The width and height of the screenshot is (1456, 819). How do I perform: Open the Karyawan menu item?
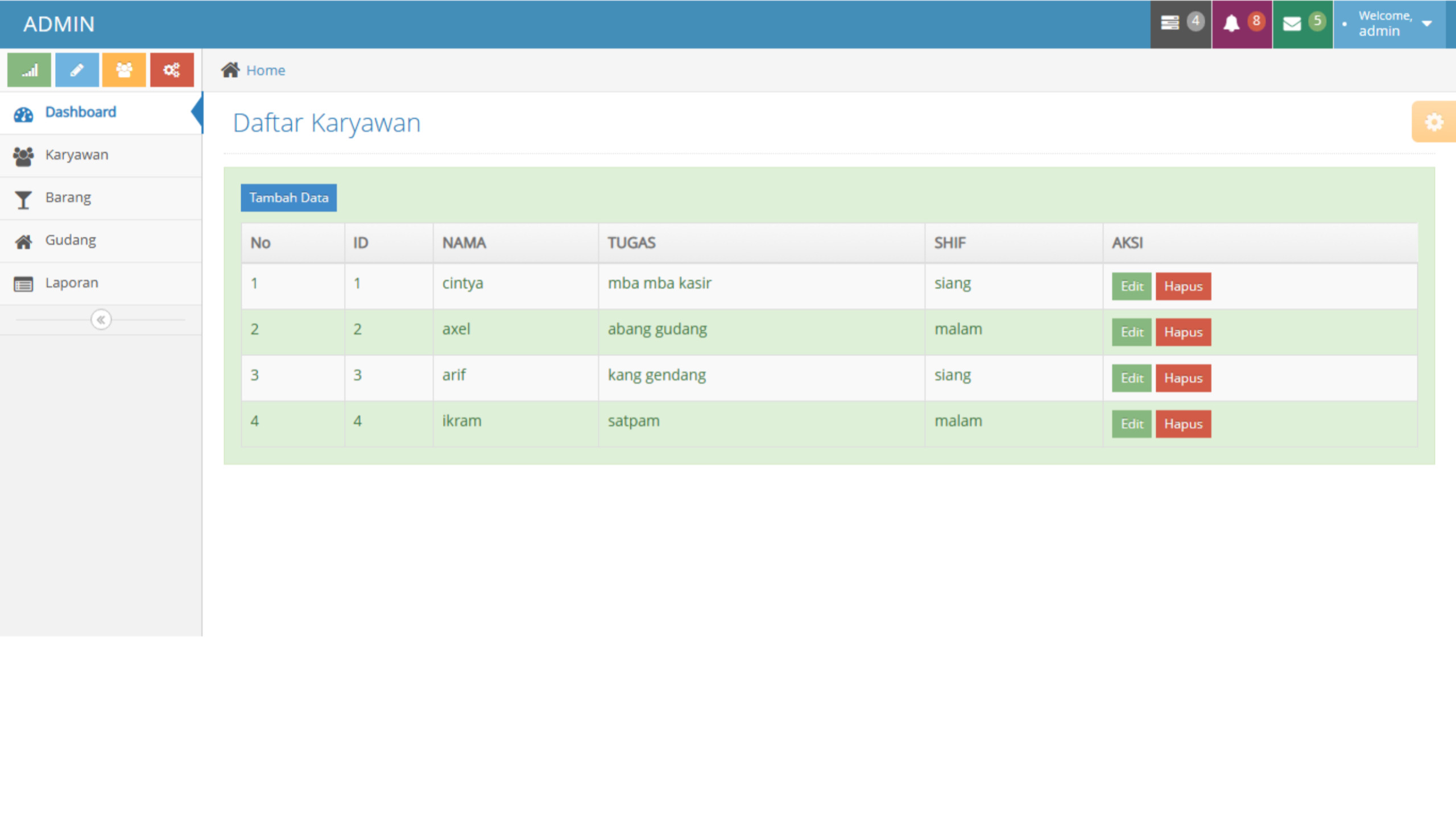coord(101,155)
